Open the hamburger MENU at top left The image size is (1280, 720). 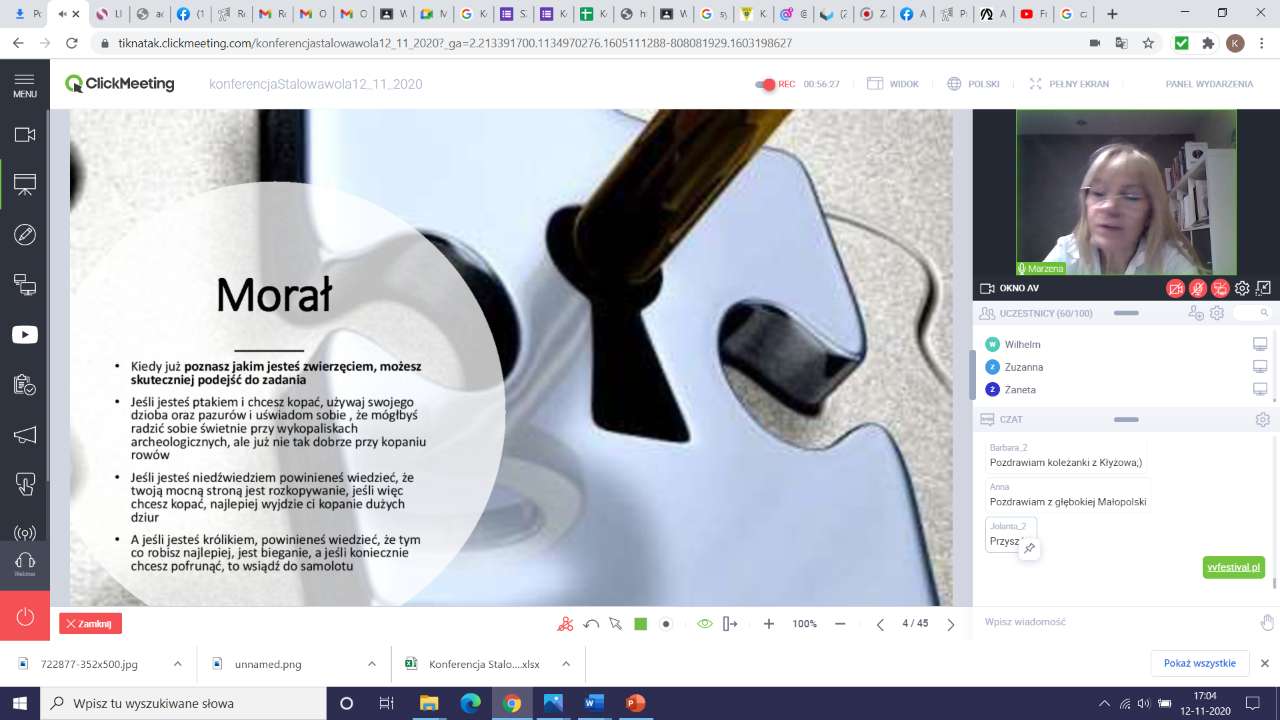click(x=25, y=84)
